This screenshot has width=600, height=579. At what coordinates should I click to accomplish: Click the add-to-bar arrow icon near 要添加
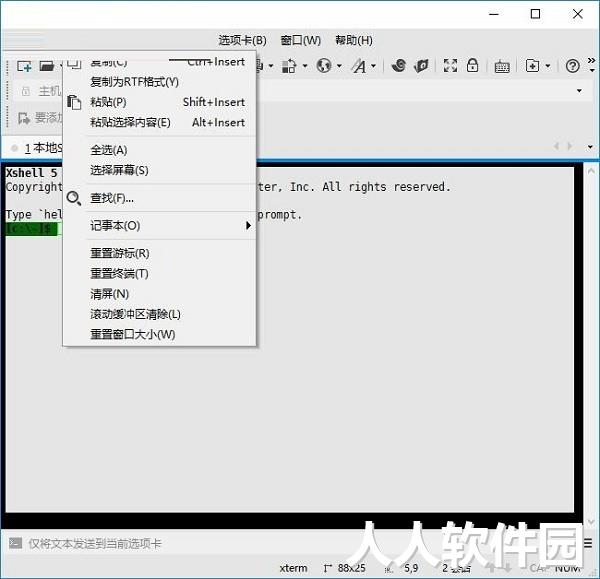pos(24,118)
